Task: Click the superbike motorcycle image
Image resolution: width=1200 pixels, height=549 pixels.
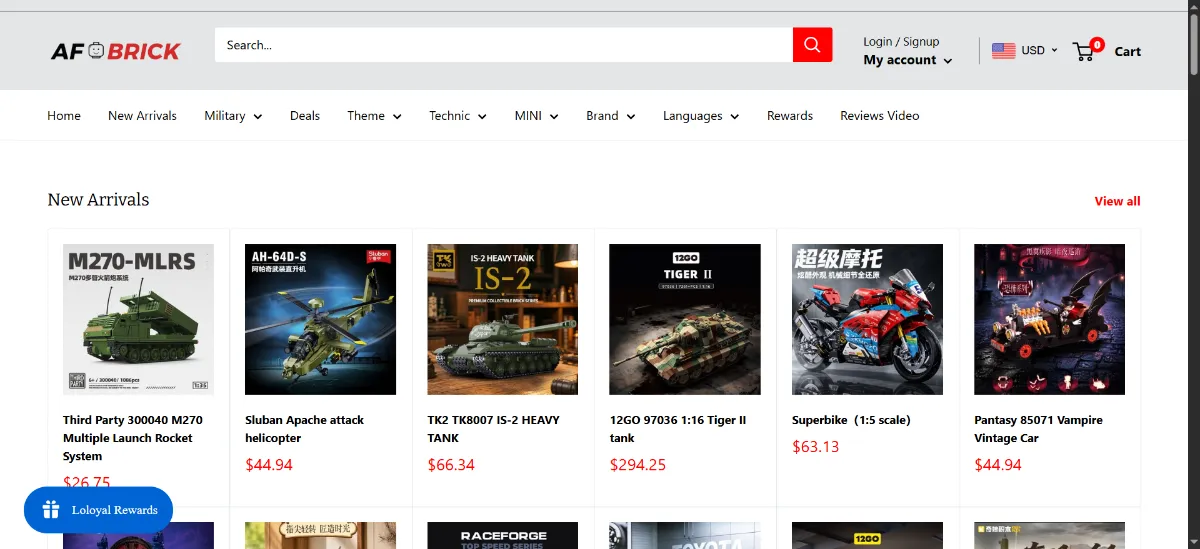Action: (x=867, y=319)
